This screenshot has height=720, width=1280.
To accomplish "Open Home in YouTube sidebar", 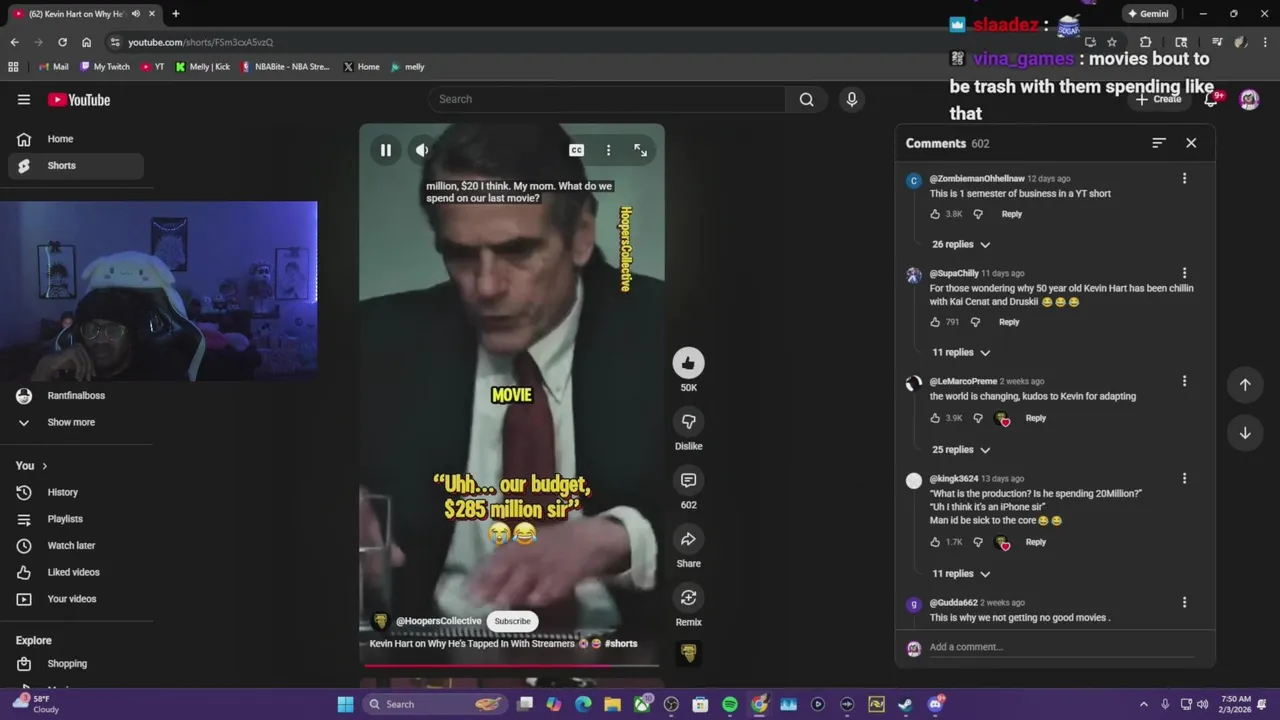I will tap(76, 139).
